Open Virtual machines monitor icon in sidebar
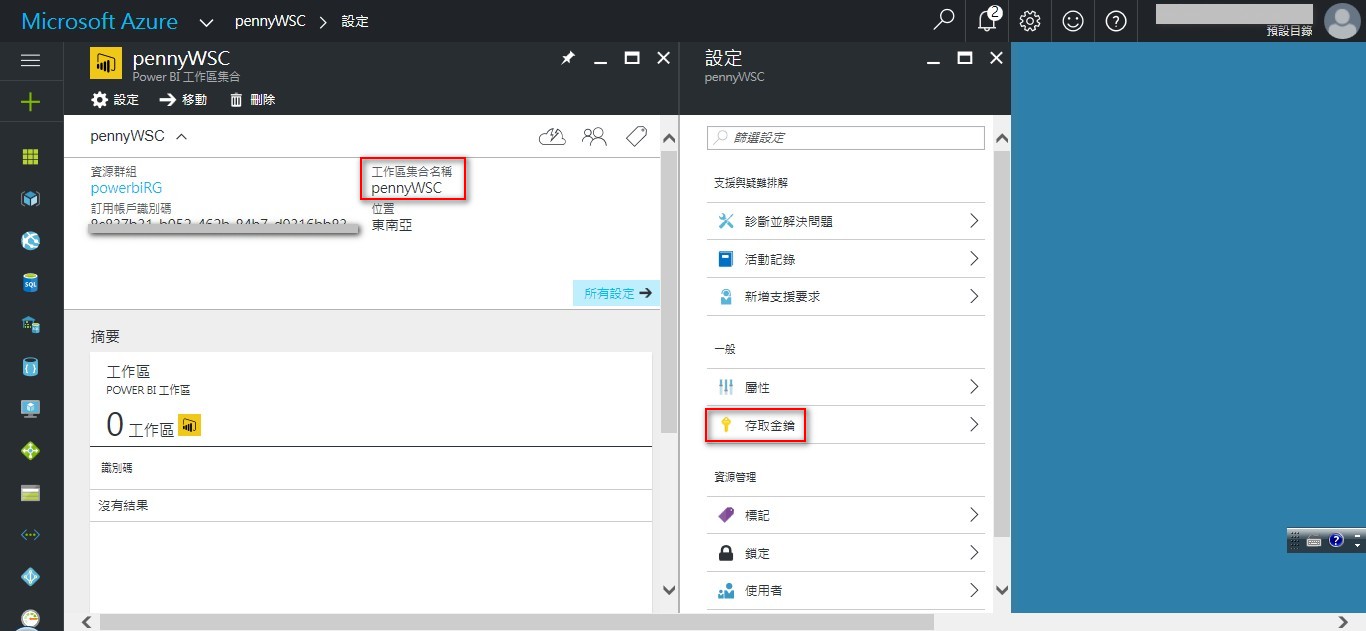Screen dimensions: 1366x631 click(30, 409)
